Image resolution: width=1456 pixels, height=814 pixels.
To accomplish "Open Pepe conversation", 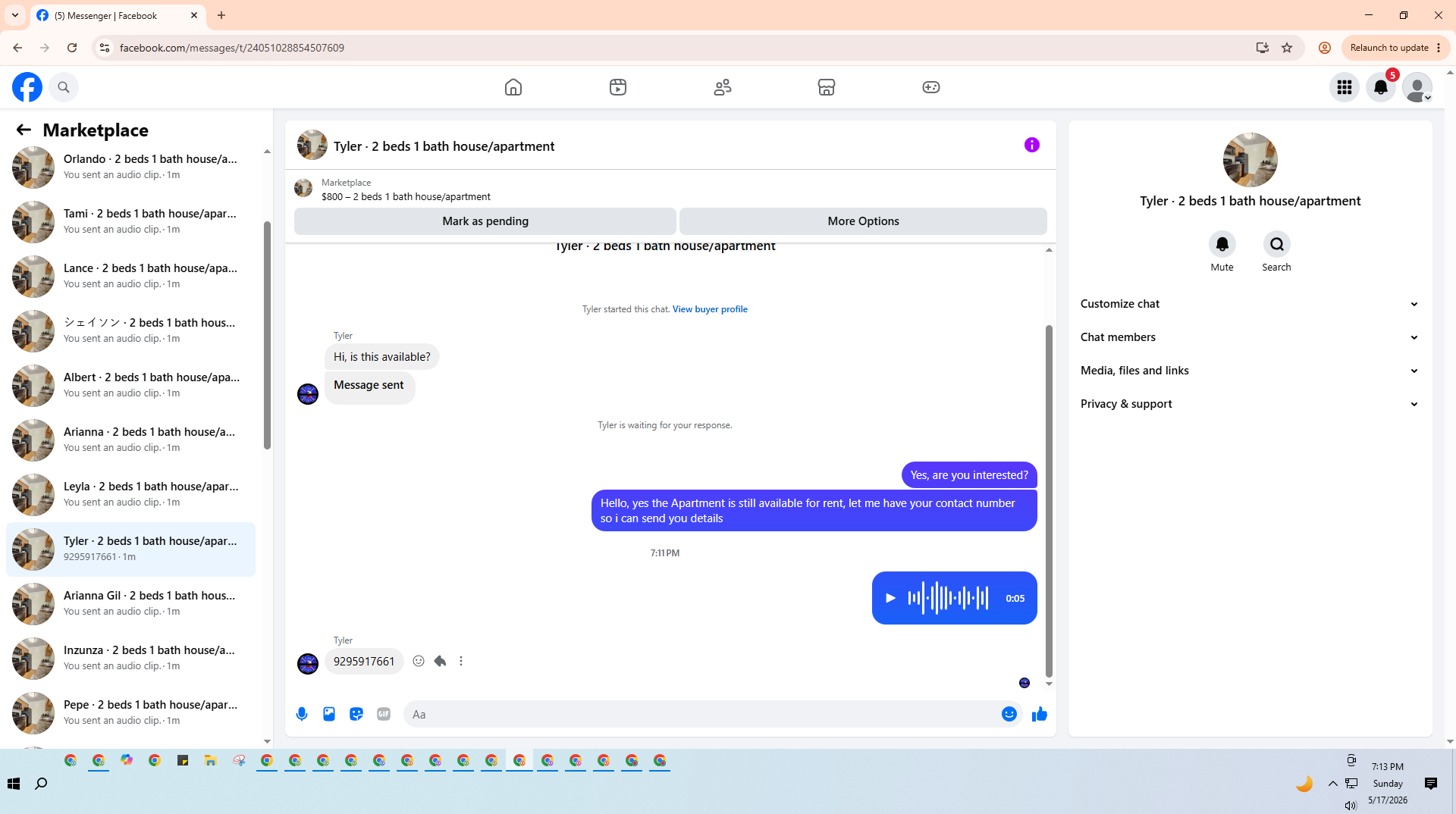I will pos(131,713).
